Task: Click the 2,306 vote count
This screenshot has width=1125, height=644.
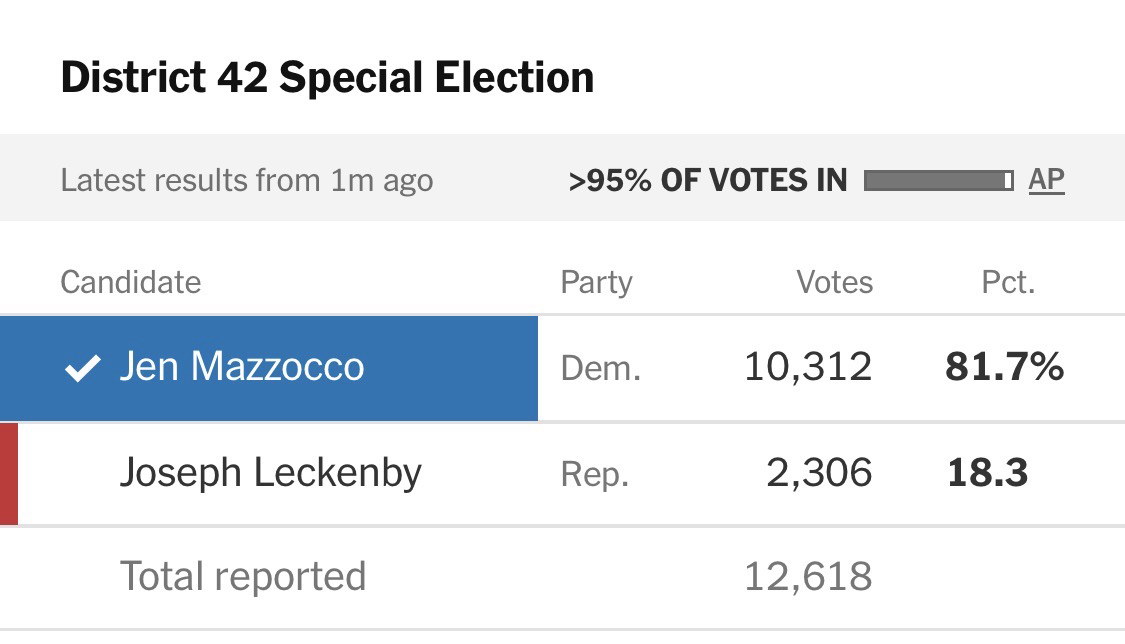Action: [x=819, y=472]
